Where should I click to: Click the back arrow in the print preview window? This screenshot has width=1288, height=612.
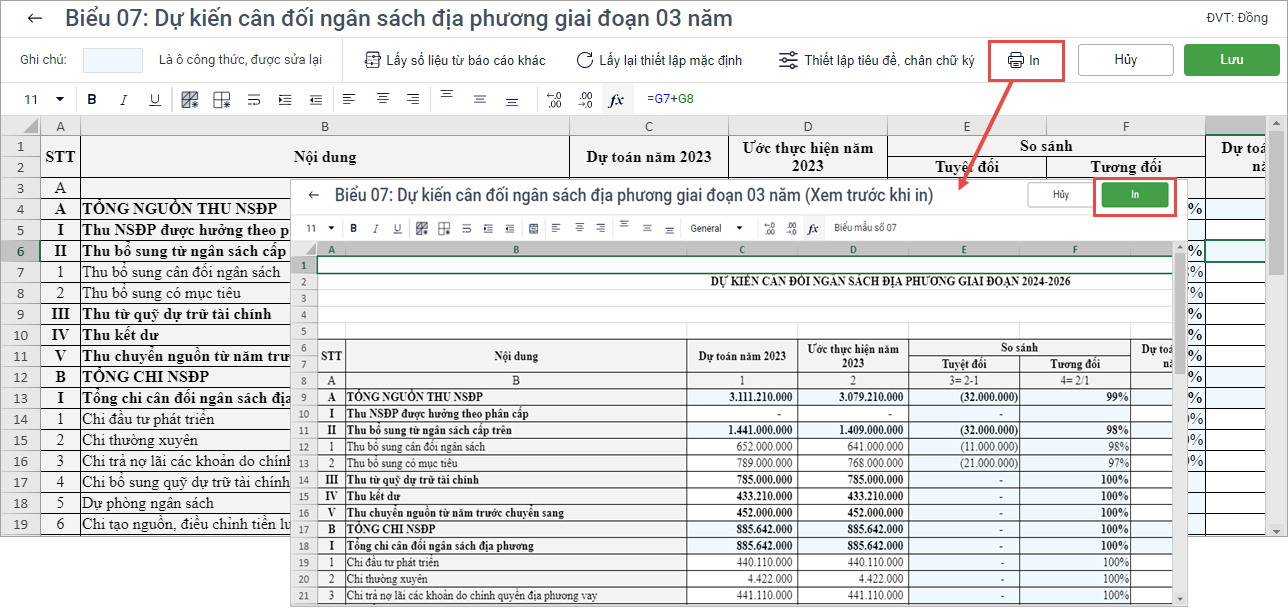pyautogui.click(x=314, y=195)
